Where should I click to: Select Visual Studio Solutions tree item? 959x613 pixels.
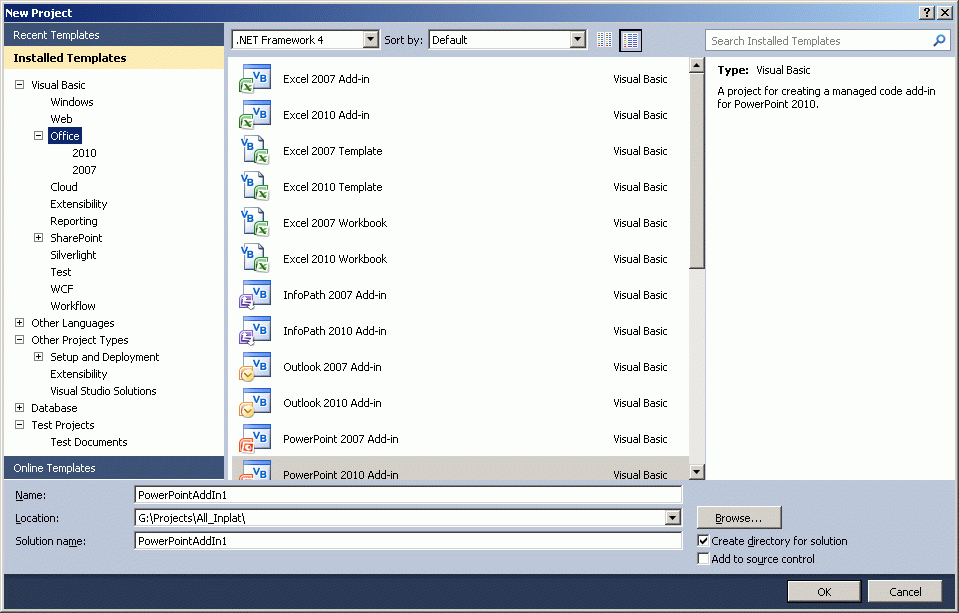click(x=103, y=391)
